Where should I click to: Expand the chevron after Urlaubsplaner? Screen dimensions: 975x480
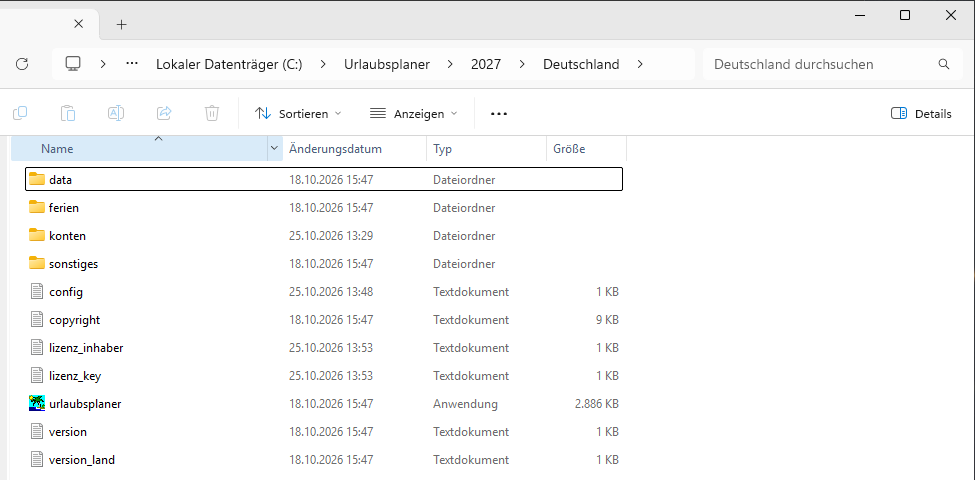[450, 64]
